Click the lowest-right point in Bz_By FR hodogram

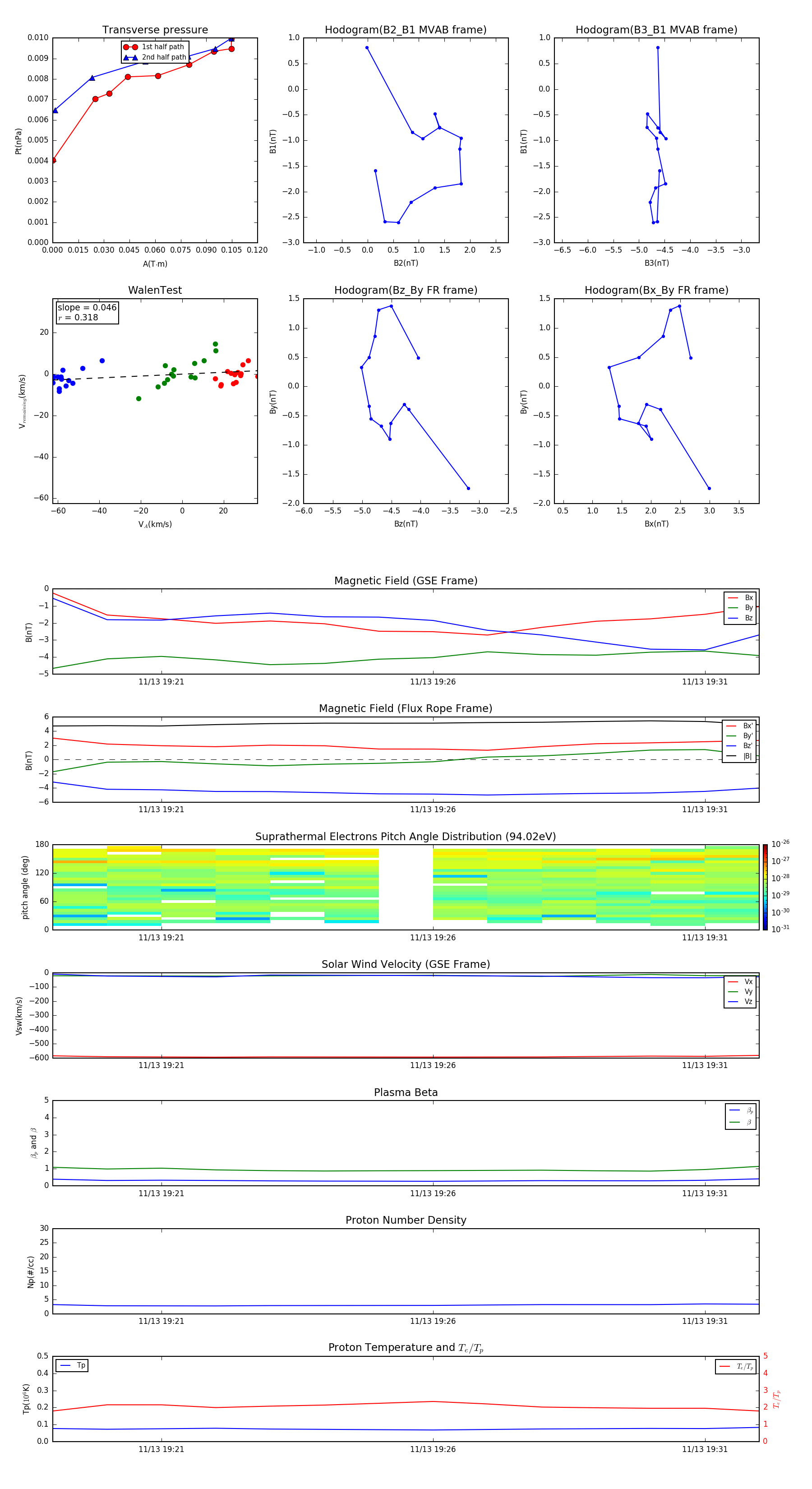tap(468, 488)
